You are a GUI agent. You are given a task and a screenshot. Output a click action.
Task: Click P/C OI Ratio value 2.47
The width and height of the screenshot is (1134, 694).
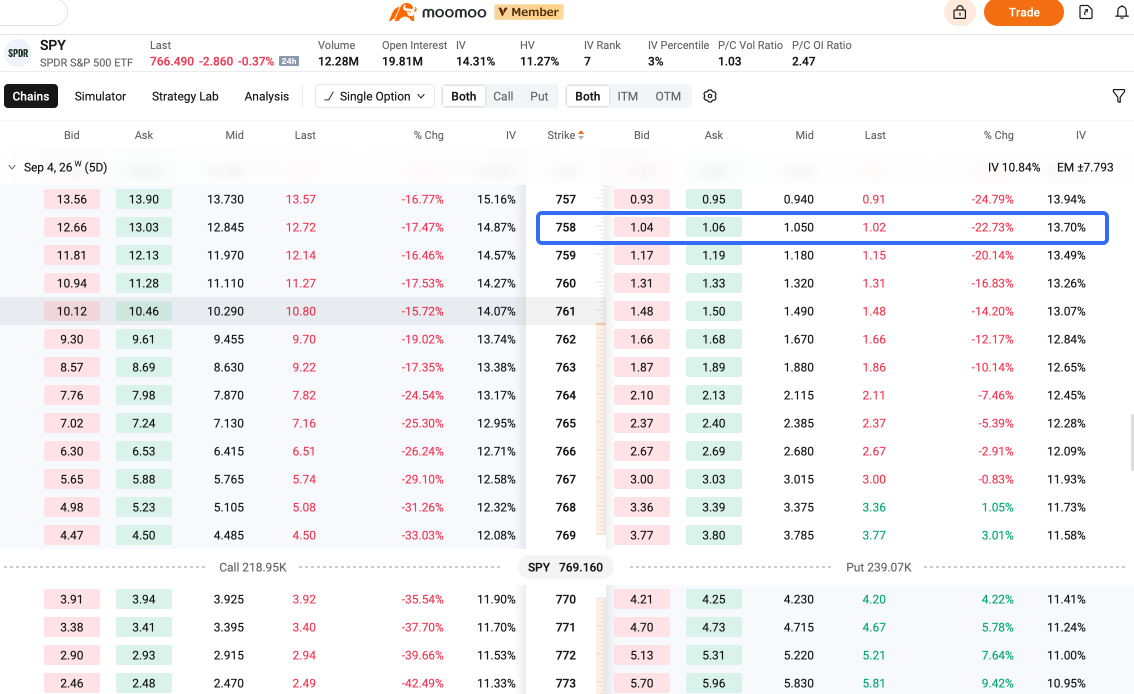[803, 61]
